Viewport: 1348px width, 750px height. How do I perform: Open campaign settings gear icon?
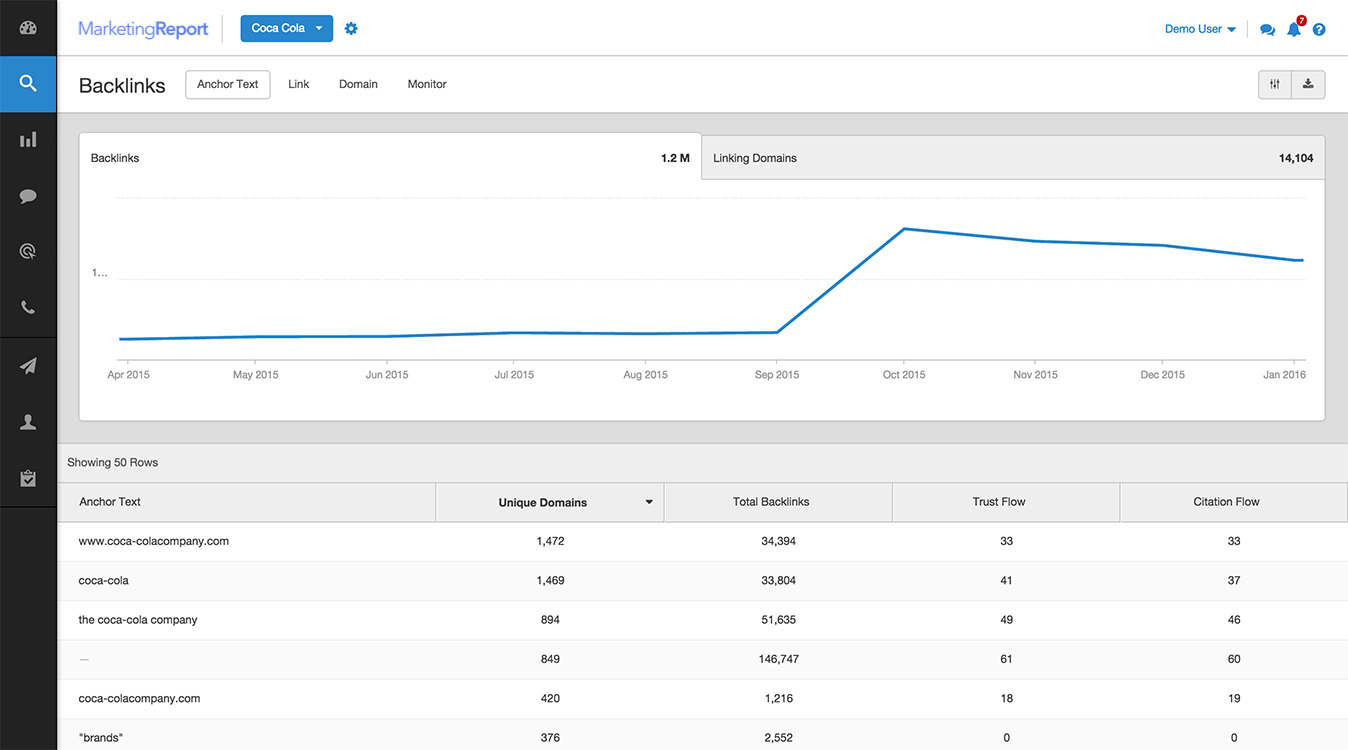point(351,28)
